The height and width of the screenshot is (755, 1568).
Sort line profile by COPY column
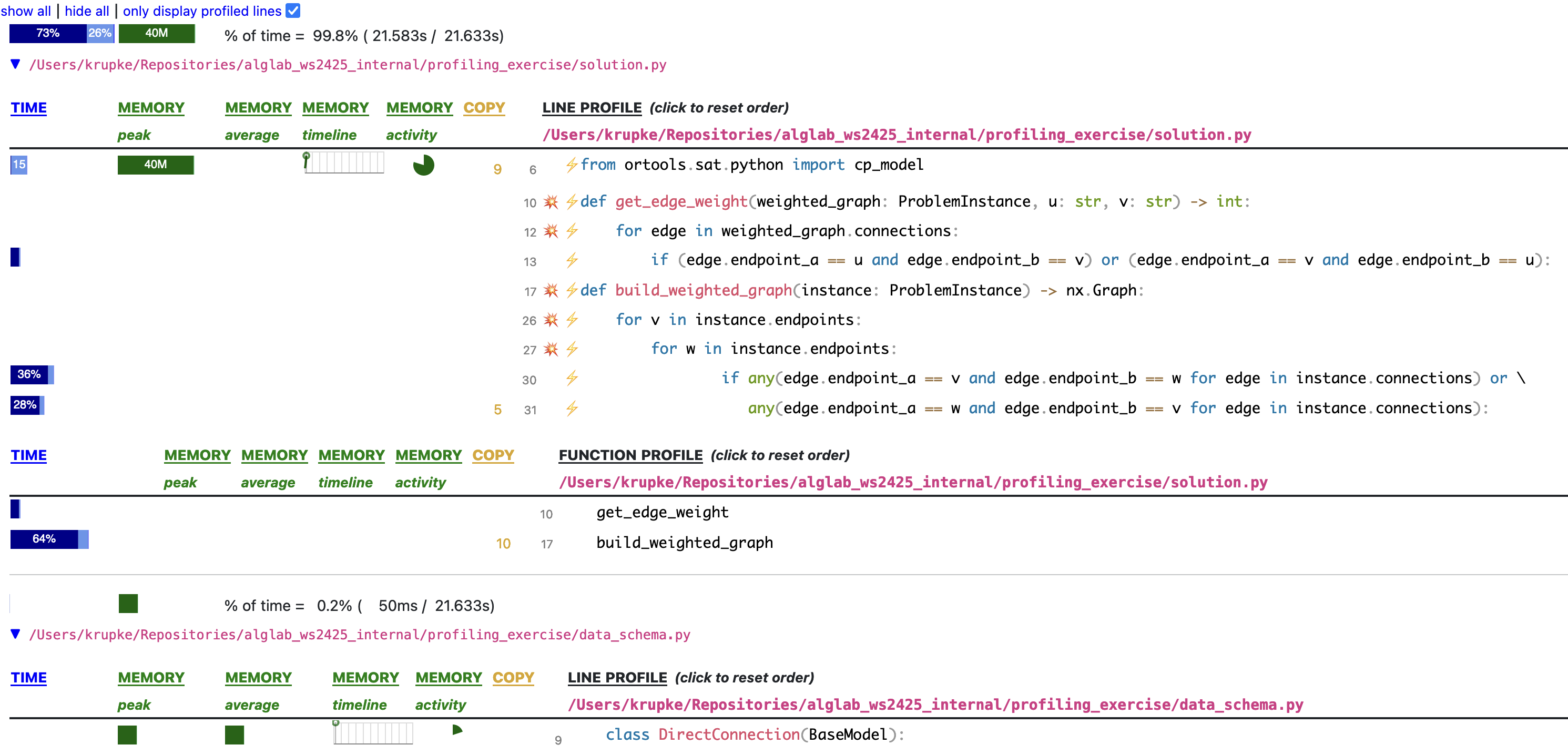484,108
